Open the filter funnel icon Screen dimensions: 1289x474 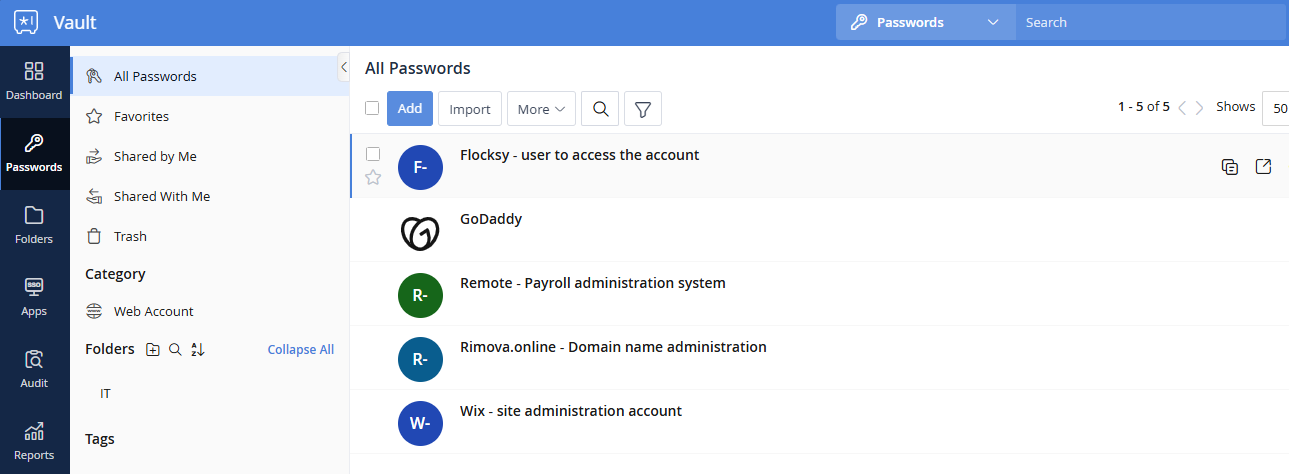point(643,109)
